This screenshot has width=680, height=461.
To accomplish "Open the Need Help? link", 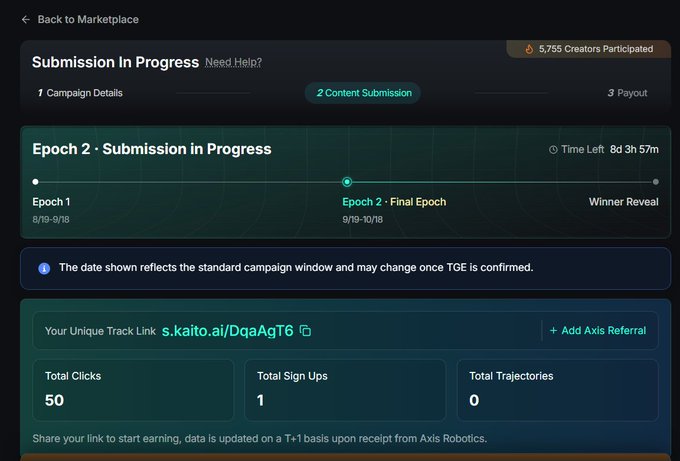I will click(x=233, y=62).
